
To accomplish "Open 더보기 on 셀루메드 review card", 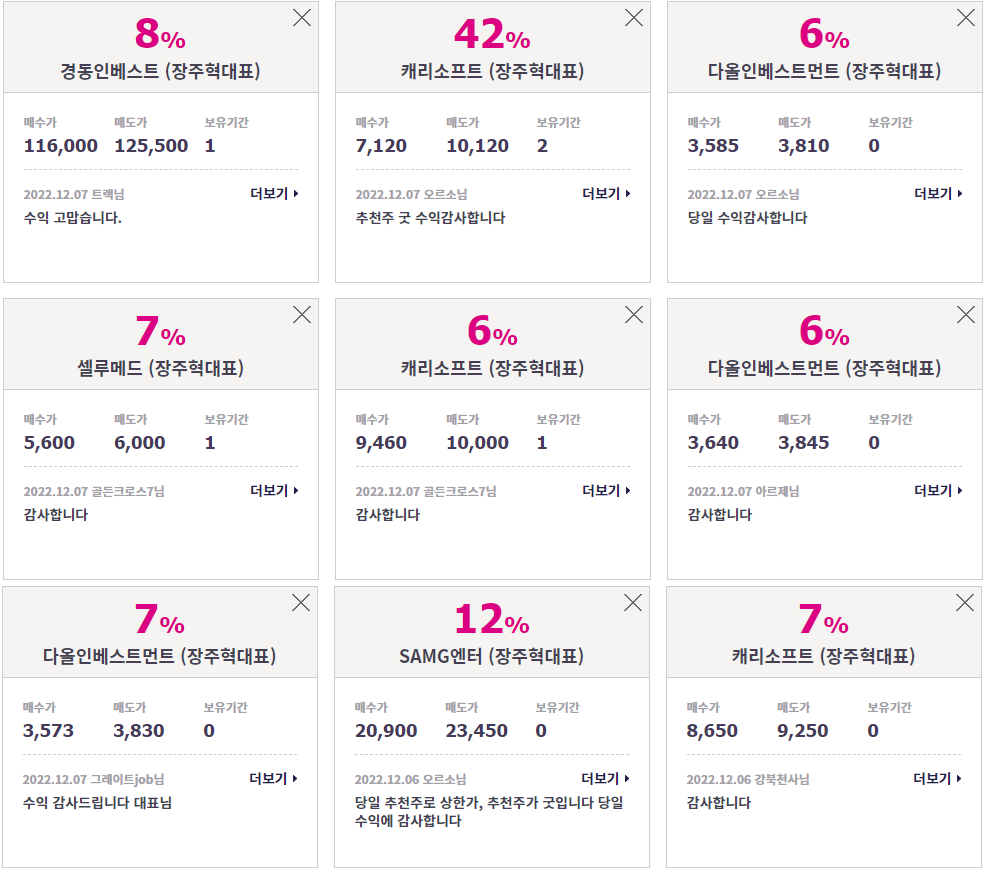I will (275, 490).
